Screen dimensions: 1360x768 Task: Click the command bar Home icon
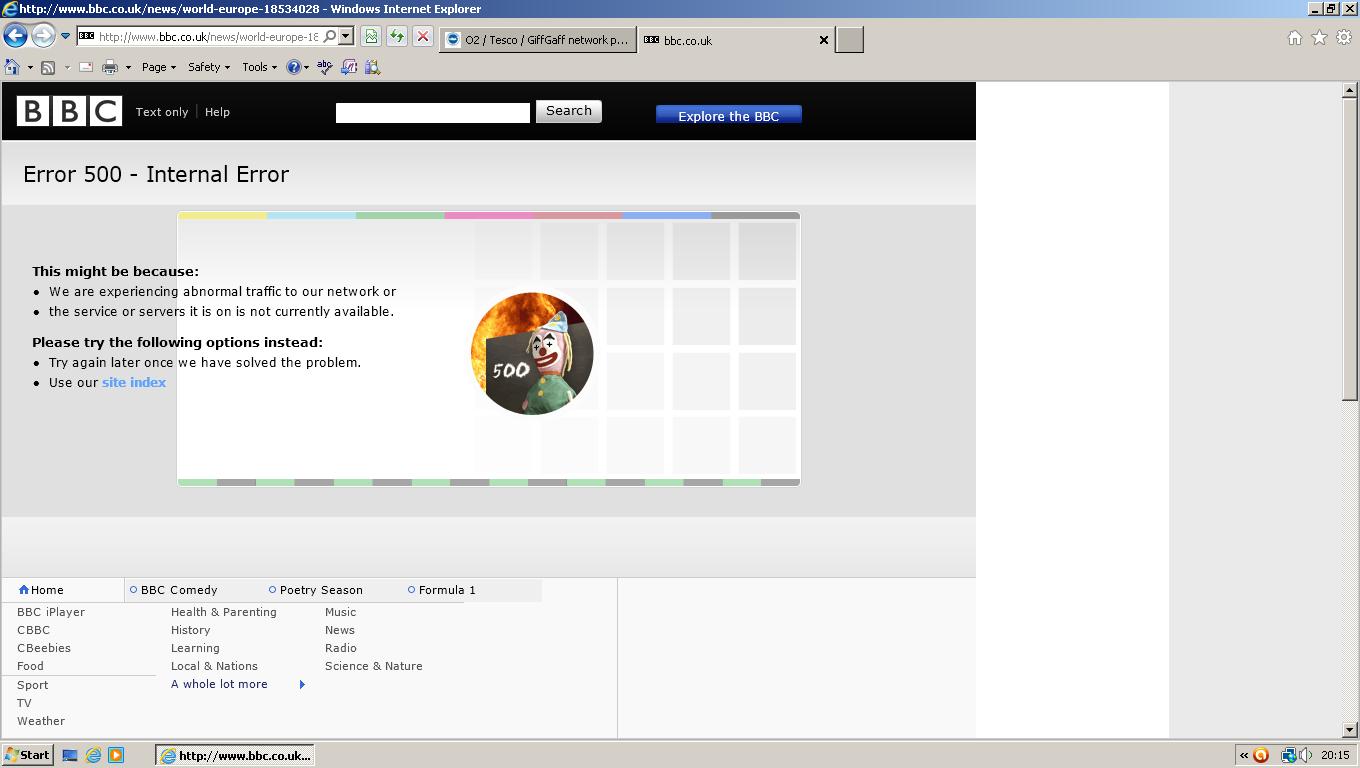coord(12,67)
